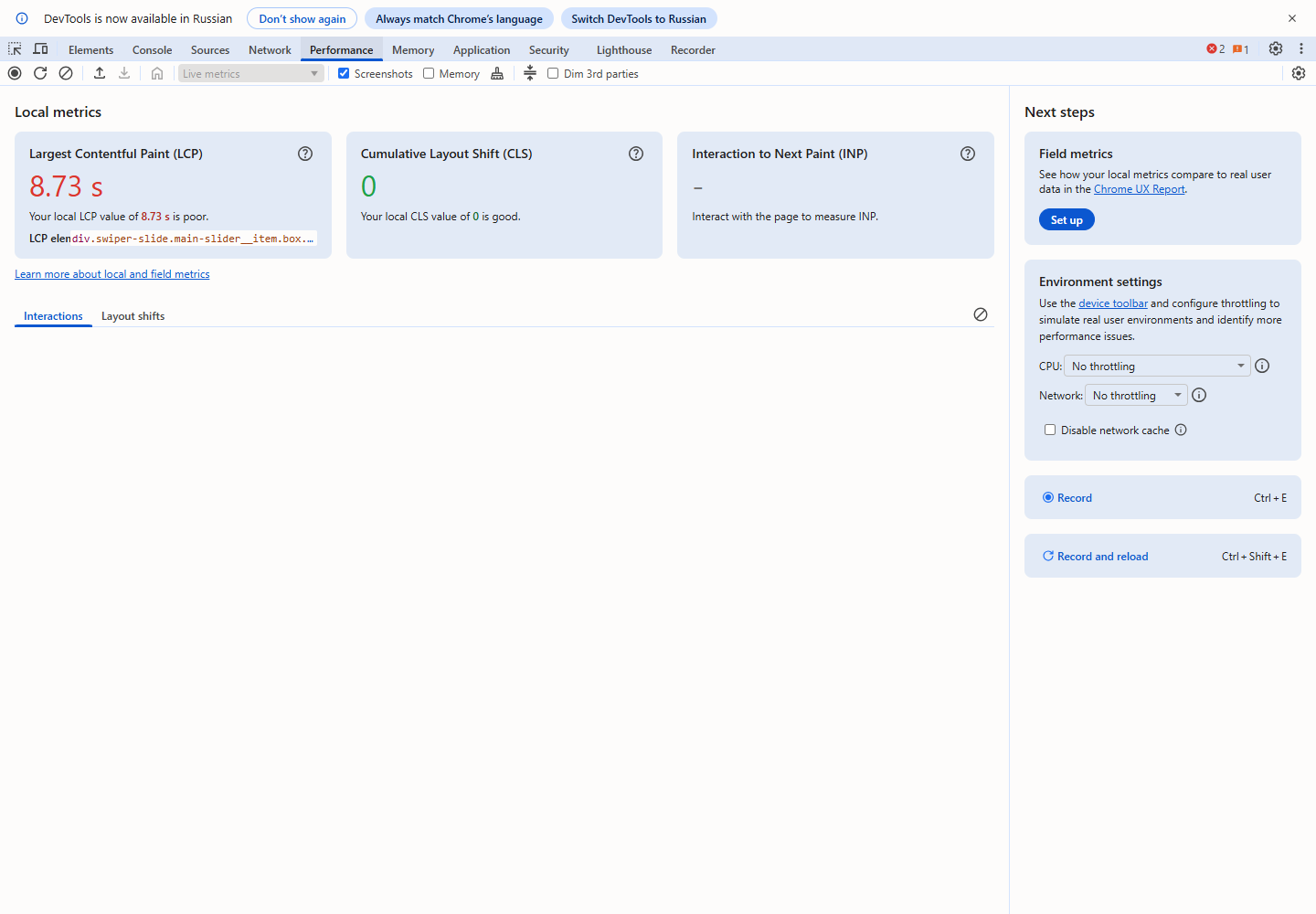Click the upload profile icon
This screenshot has height=914, width=1316.
(100, 73)
